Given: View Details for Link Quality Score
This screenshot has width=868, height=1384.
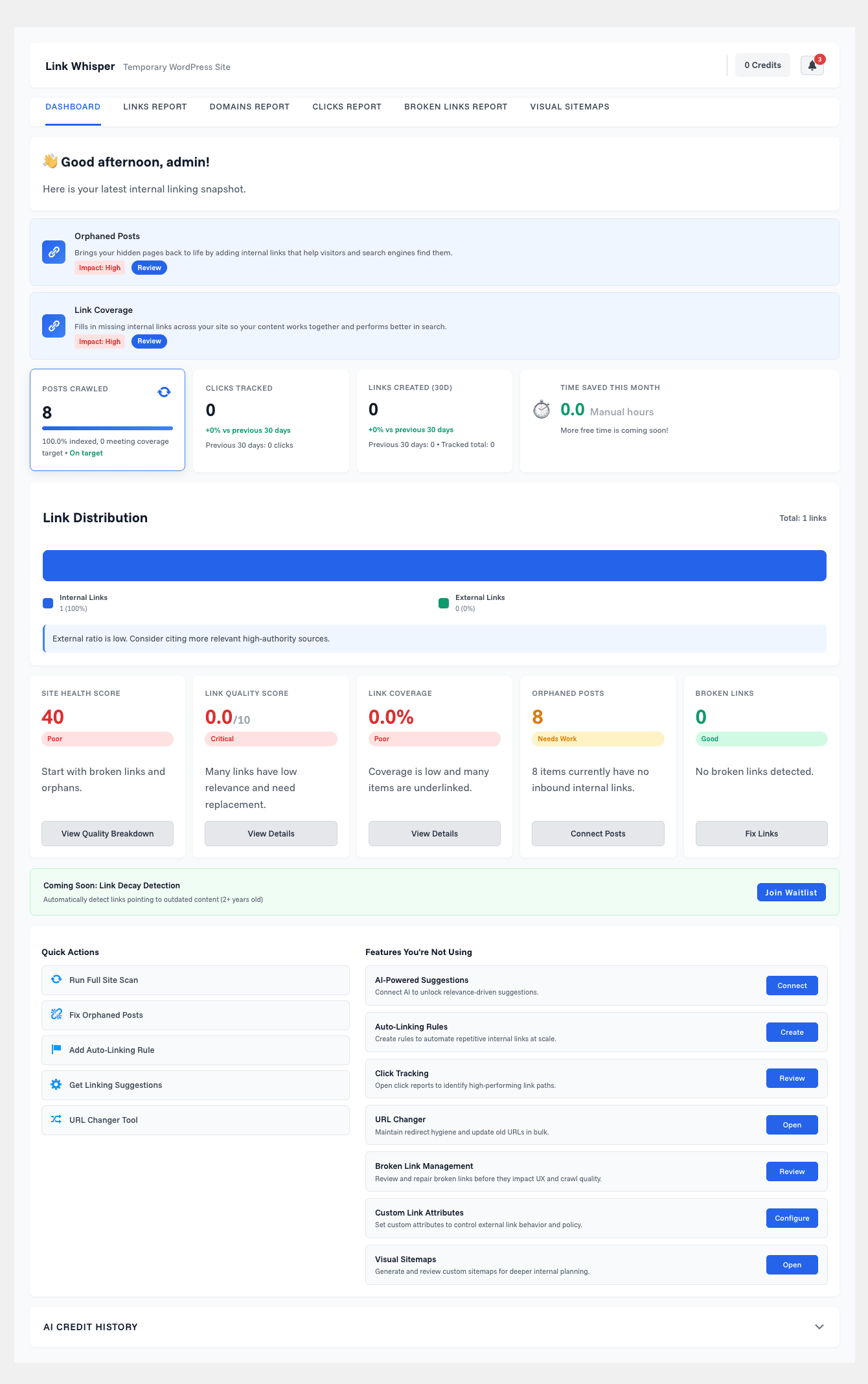Looking at the screenshot, I should click(271, 834).
